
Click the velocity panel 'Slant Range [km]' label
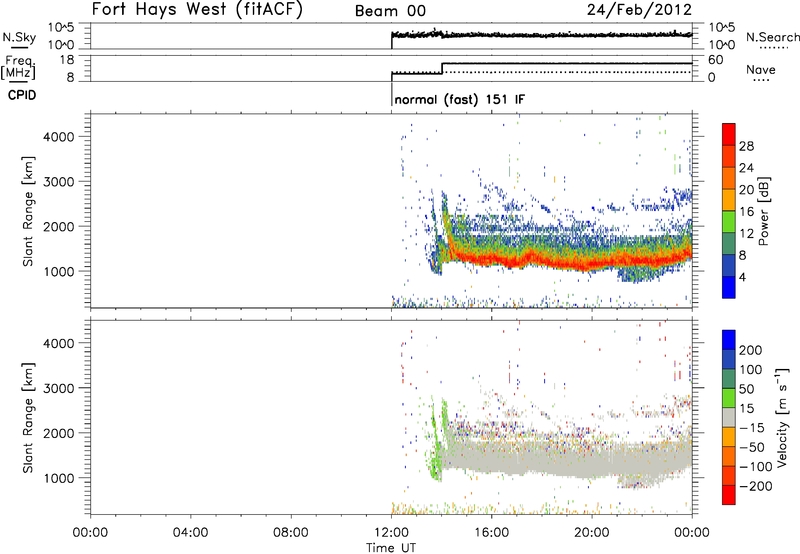28,418
